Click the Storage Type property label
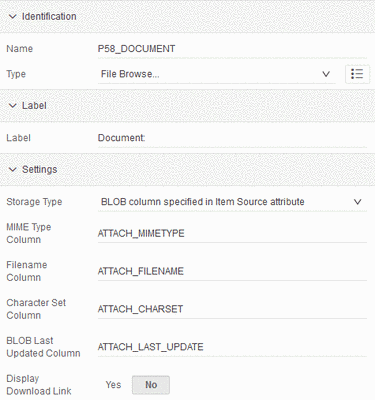 tap(34, 202)
